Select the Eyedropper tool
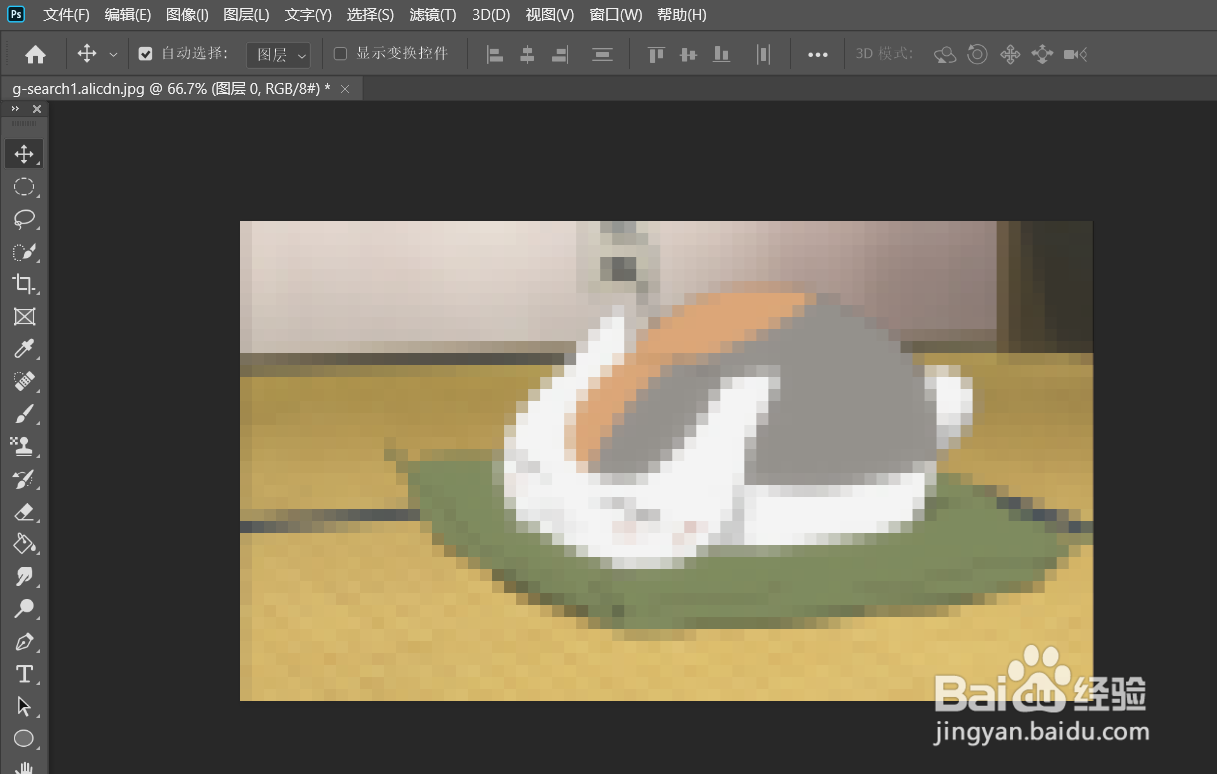Screen dimensions: 1217x774 (x=24, y=349)
